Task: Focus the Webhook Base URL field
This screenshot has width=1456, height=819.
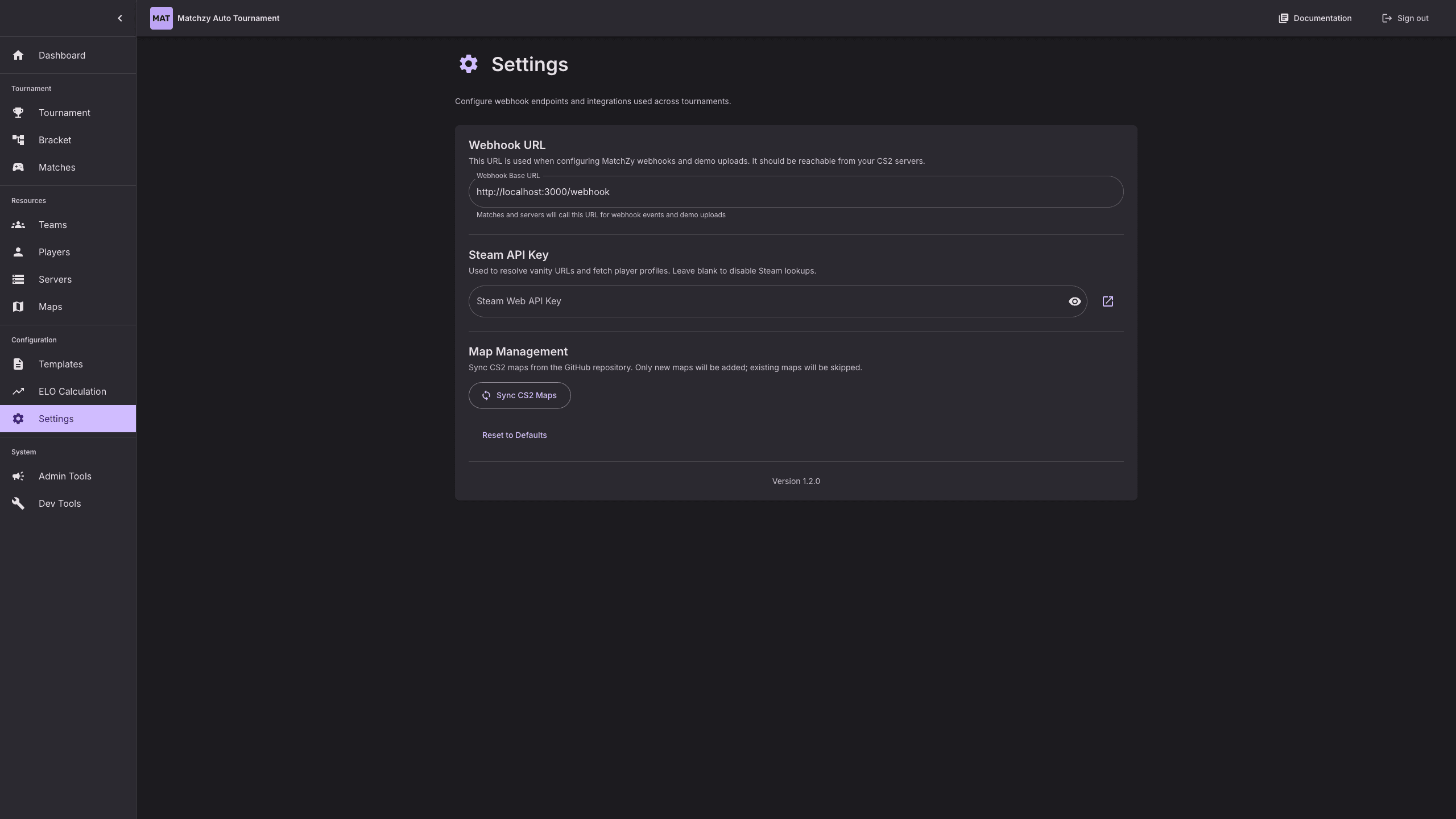Action: click(x=795, y=192)
